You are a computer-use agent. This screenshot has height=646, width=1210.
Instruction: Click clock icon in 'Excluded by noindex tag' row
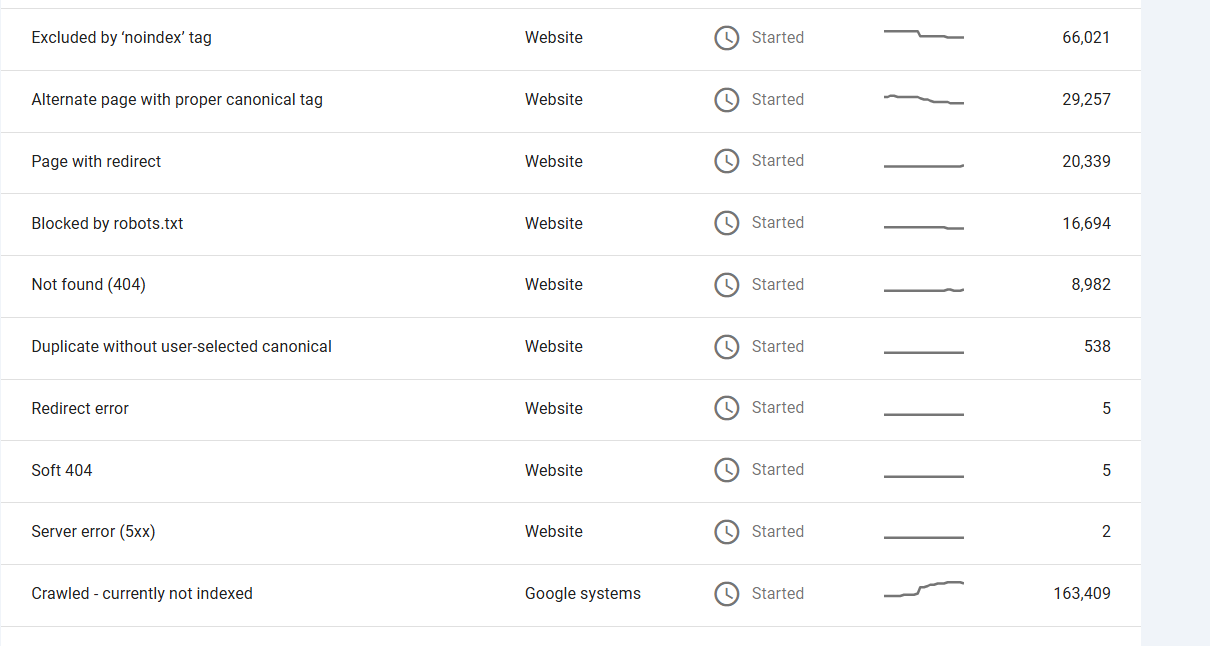(726, 38)
